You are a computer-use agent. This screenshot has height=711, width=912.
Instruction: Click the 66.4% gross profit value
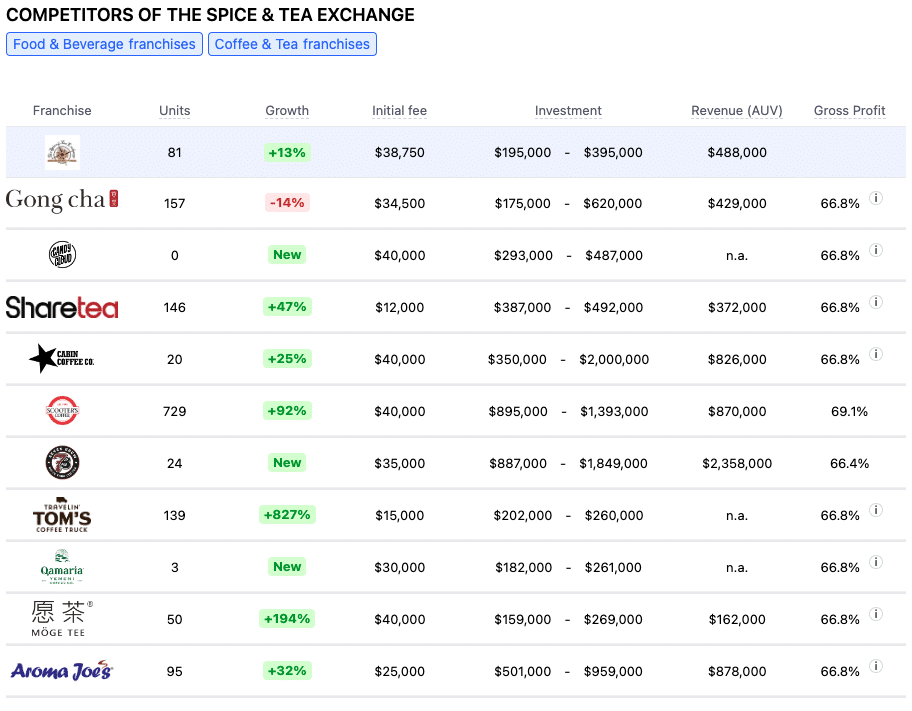pos(849,463)
